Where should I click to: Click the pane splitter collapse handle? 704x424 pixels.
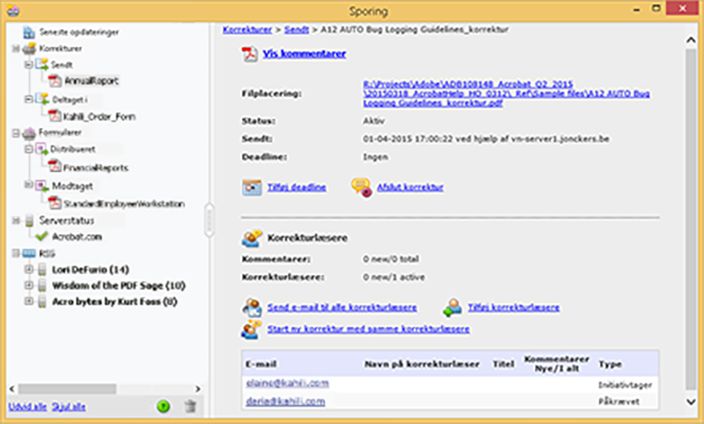209,220
